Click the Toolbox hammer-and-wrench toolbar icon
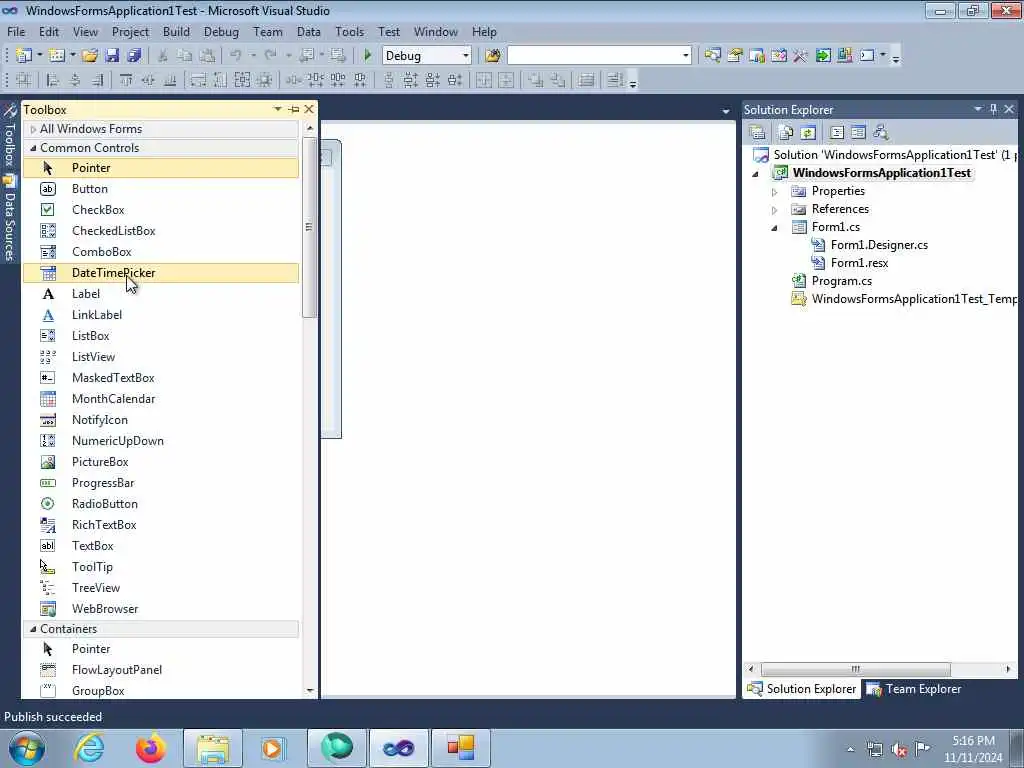This screenshot has height=768, width=1024. click(x=801, y=56)
